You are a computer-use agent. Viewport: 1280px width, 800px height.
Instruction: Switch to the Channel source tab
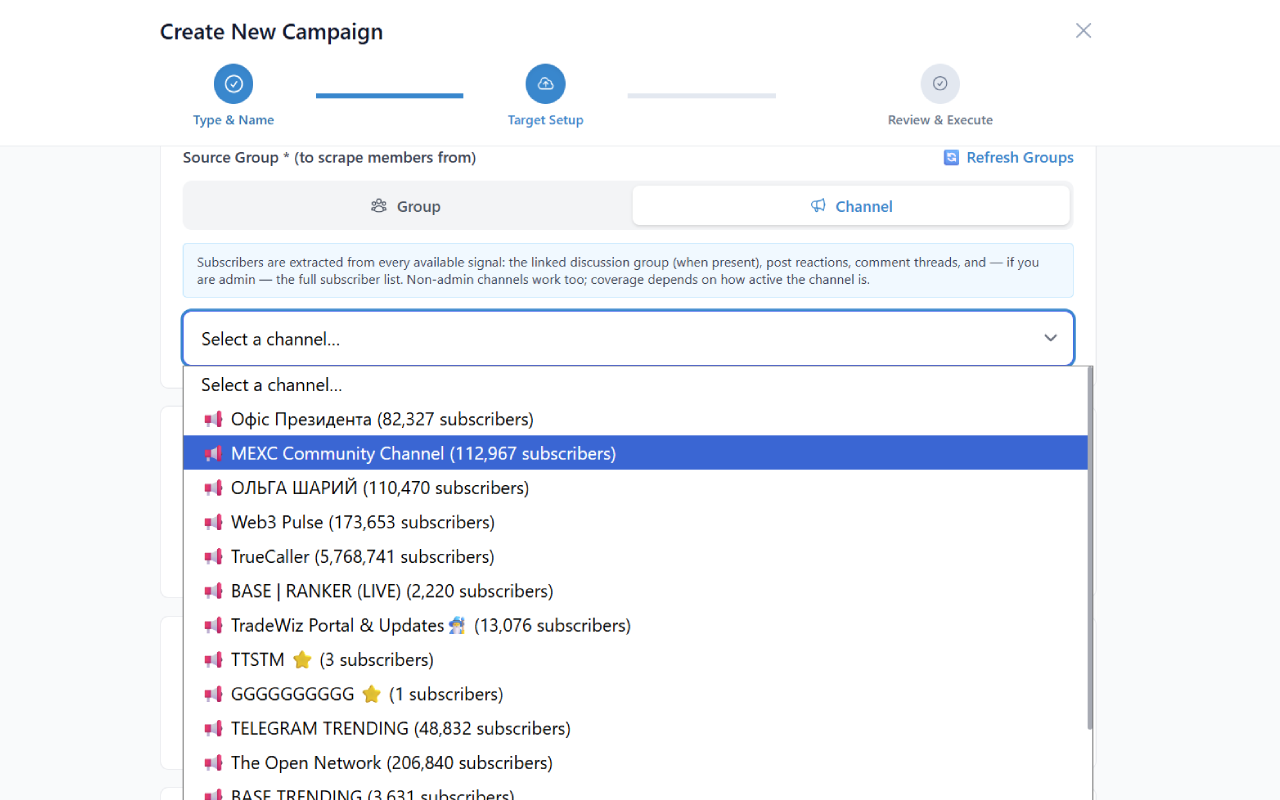pyautogui.click(x=851, y=206)
